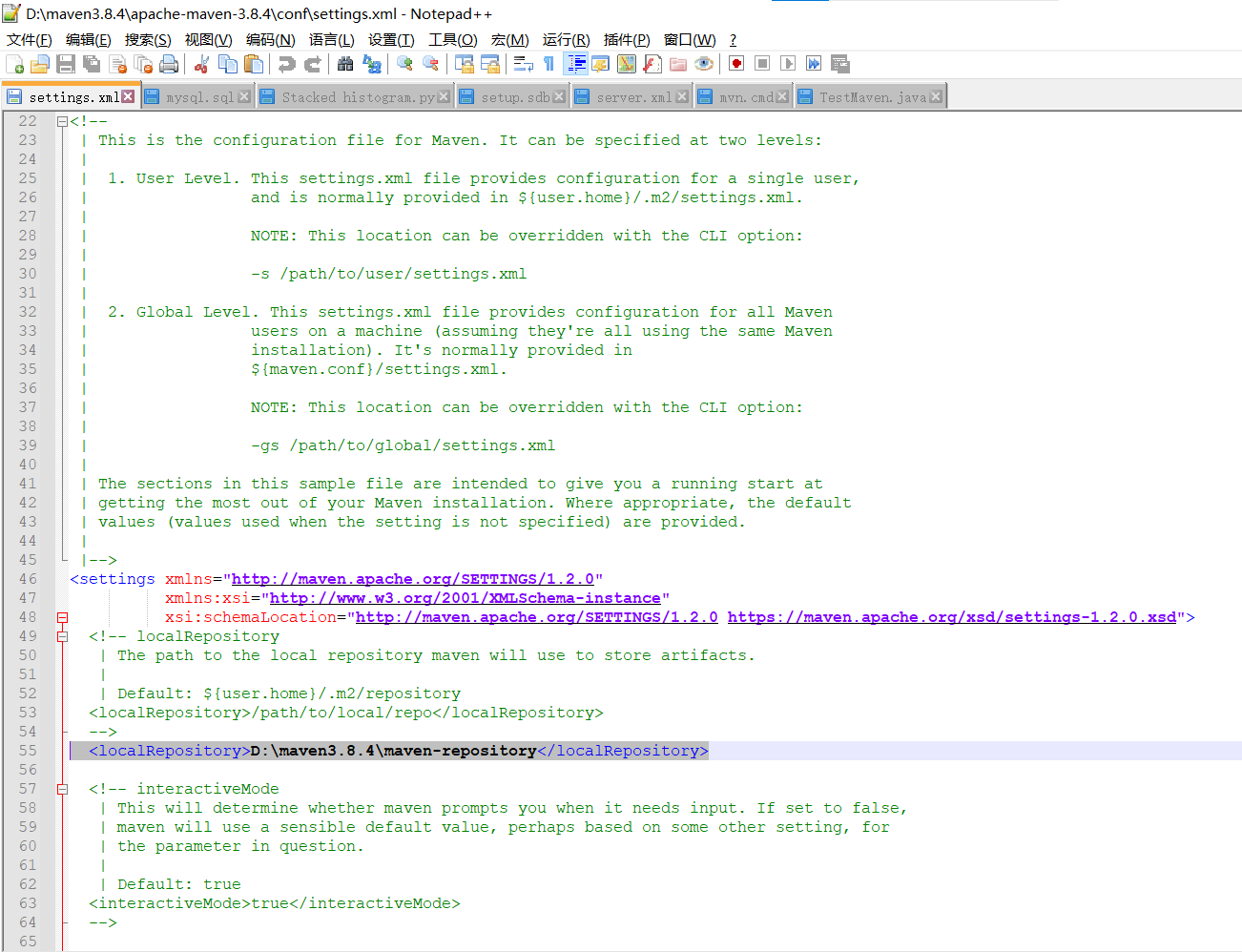
Task: Follow the XMLSchema-instance link
Action: pos(466,598)
